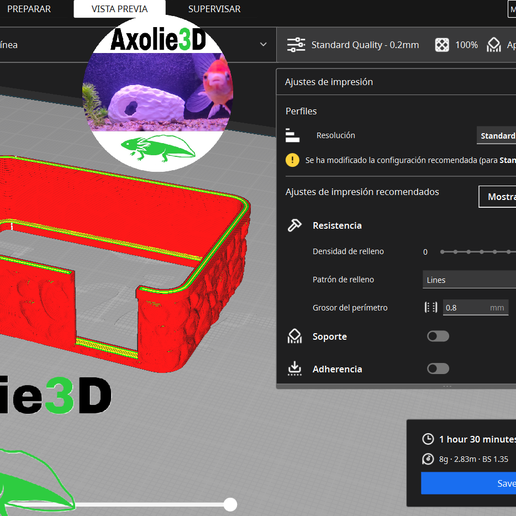516x516 pixels.
Task: Click the Ajustes de impresión panel title
Action: click(329, 82)
